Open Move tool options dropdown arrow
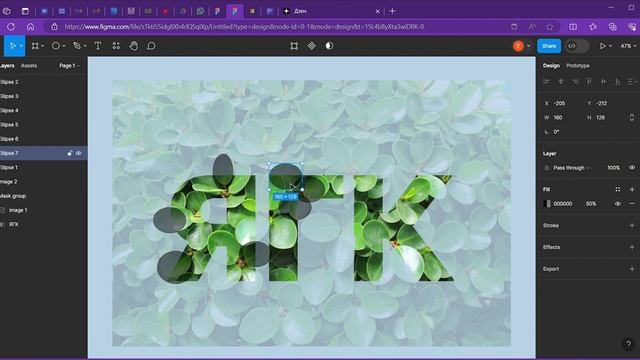Viewport: 640px width, 360px height. [x=21, y=46]
